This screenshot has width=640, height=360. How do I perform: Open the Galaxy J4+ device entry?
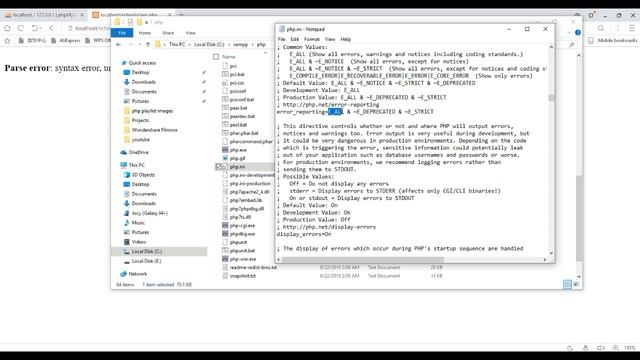click(149, 213)
